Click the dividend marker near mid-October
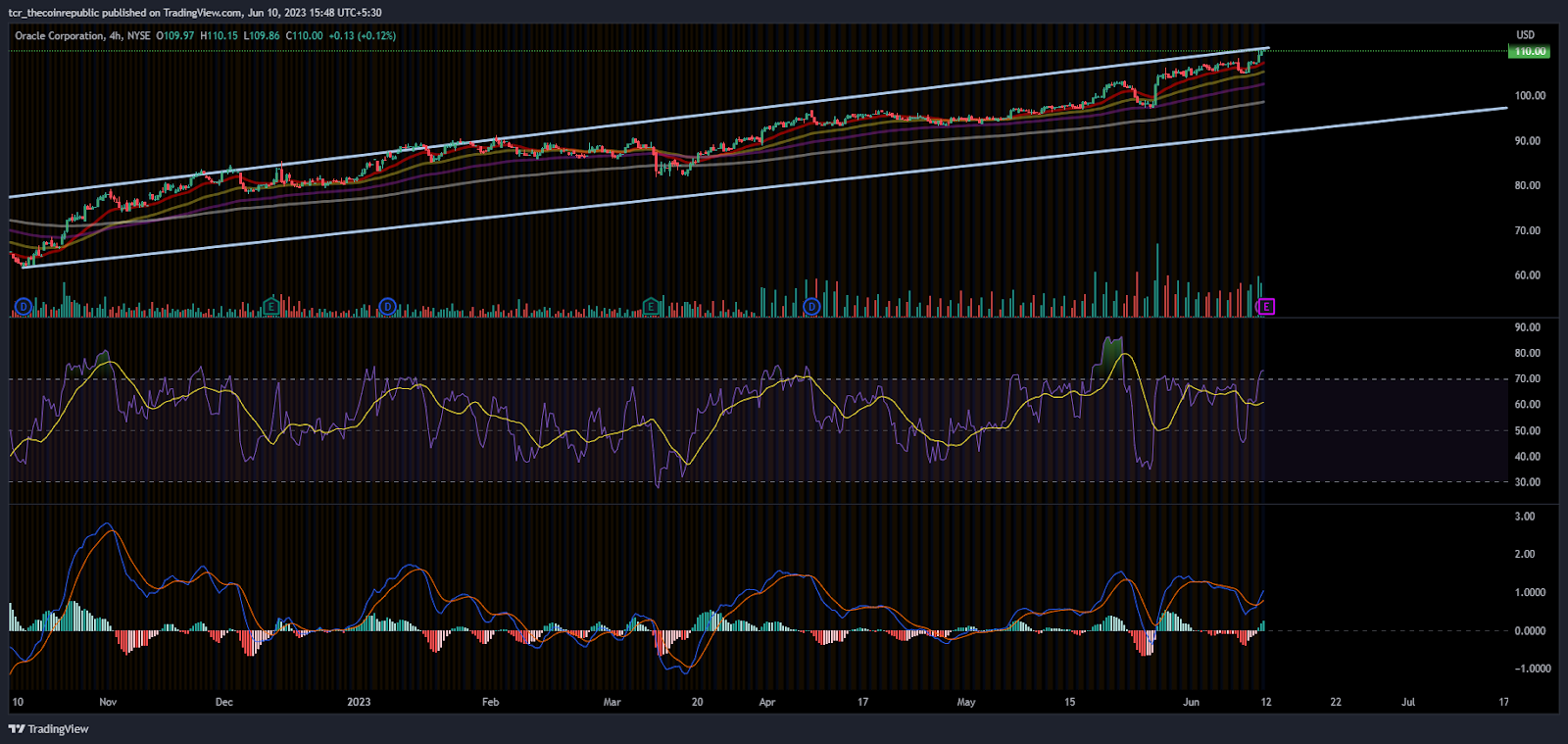 (24, 307)
